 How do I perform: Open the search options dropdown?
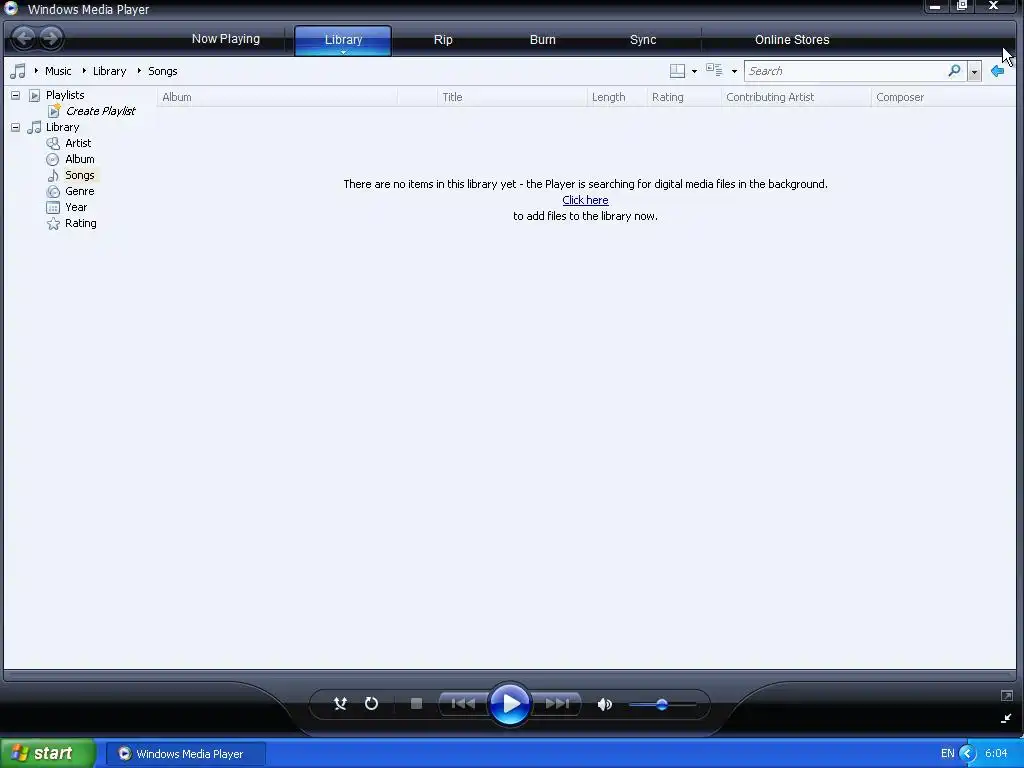point(974,71)
